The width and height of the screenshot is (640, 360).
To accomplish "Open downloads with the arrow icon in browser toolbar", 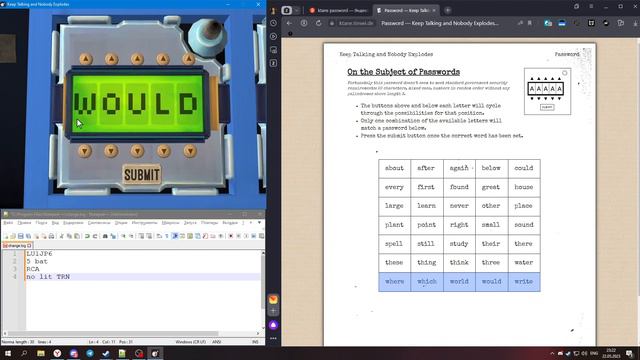I will pos(635,24).
